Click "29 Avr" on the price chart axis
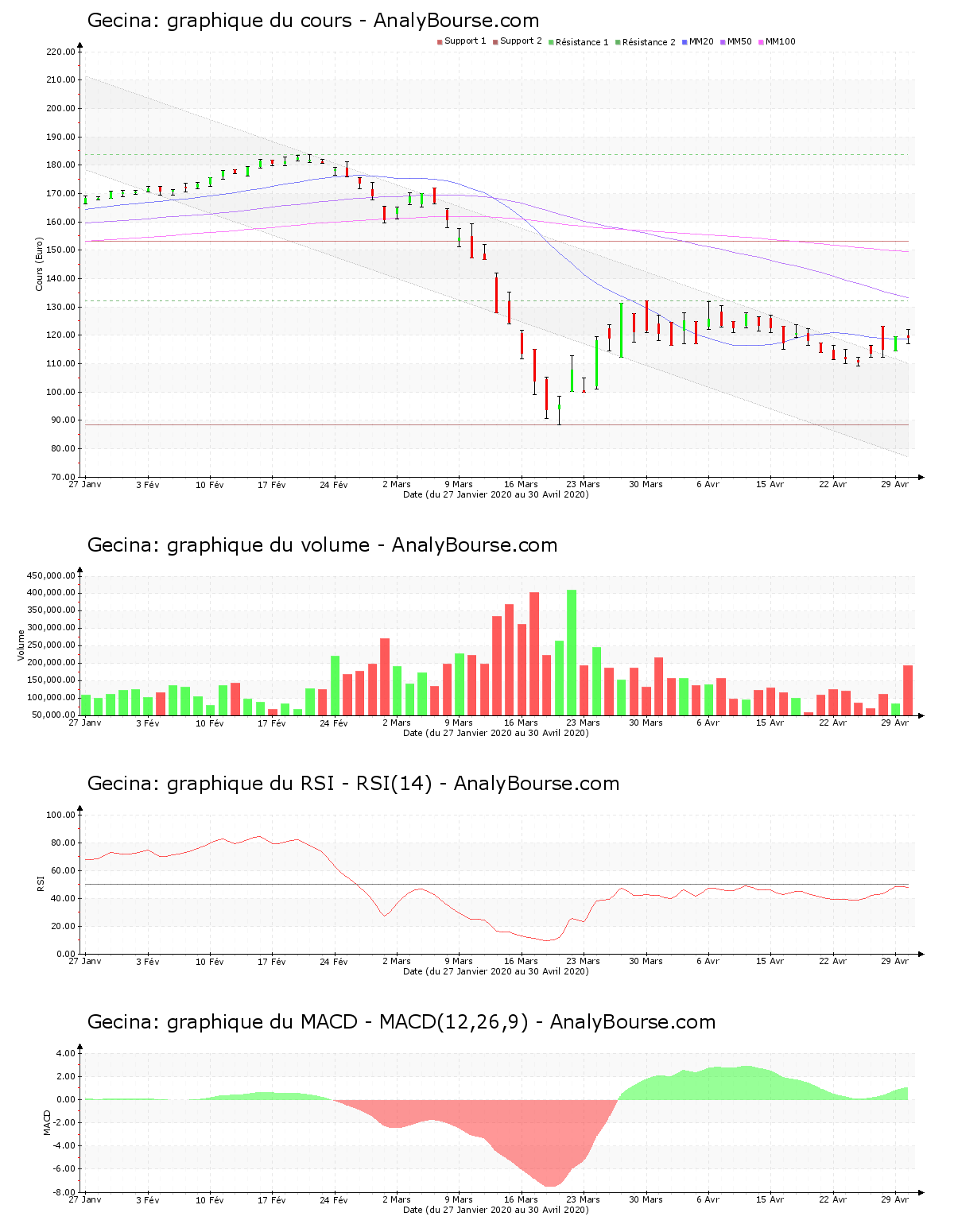This screenshot has height=1232, width=954. [895, 485]
